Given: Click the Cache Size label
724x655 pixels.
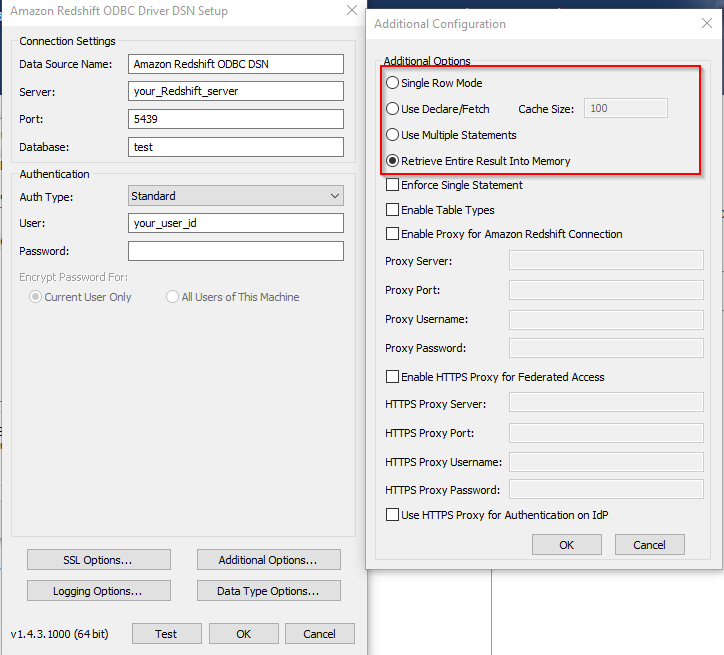Looking at the screenshot, I should tap(546, 109).
